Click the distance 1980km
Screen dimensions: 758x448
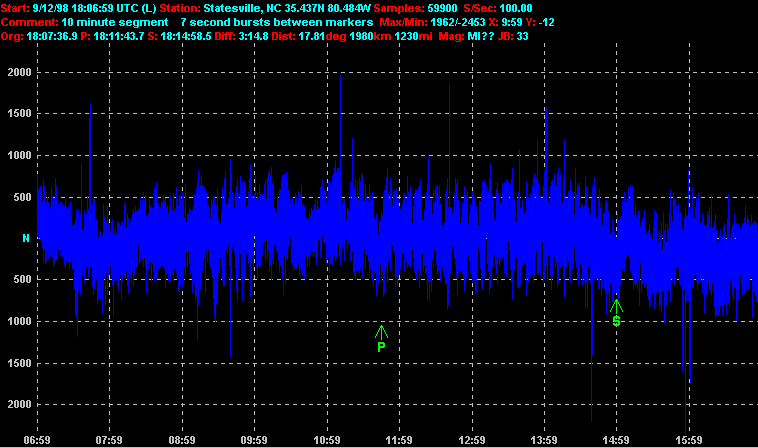point(370,36)
